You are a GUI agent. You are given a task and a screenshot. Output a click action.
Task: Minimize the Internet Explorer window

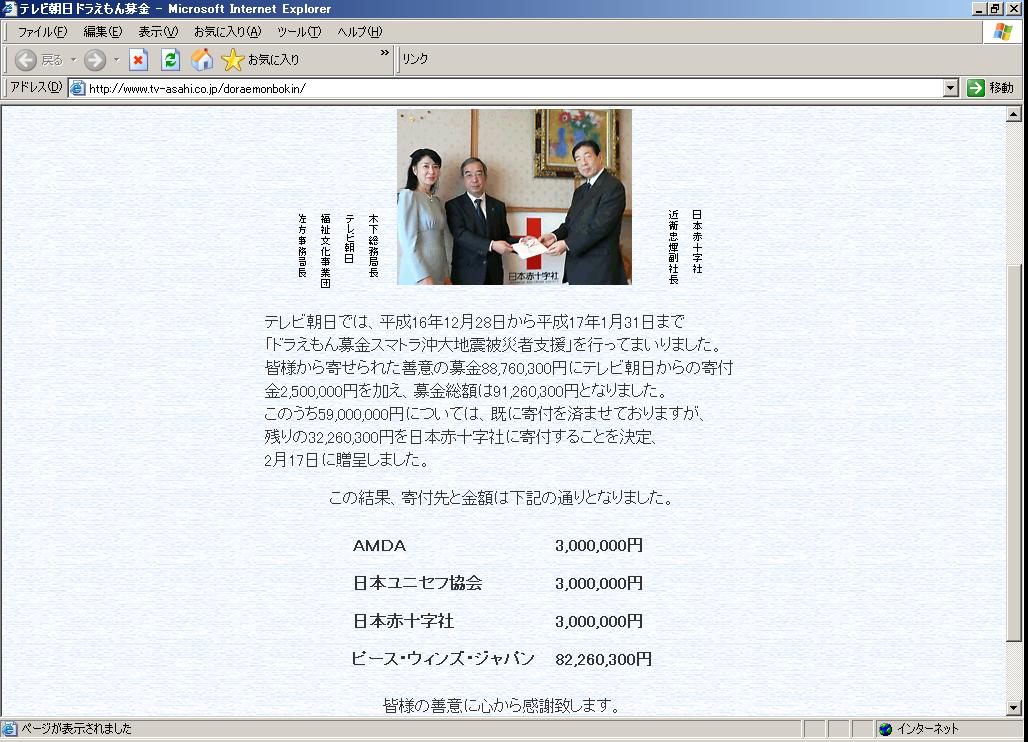979,9
